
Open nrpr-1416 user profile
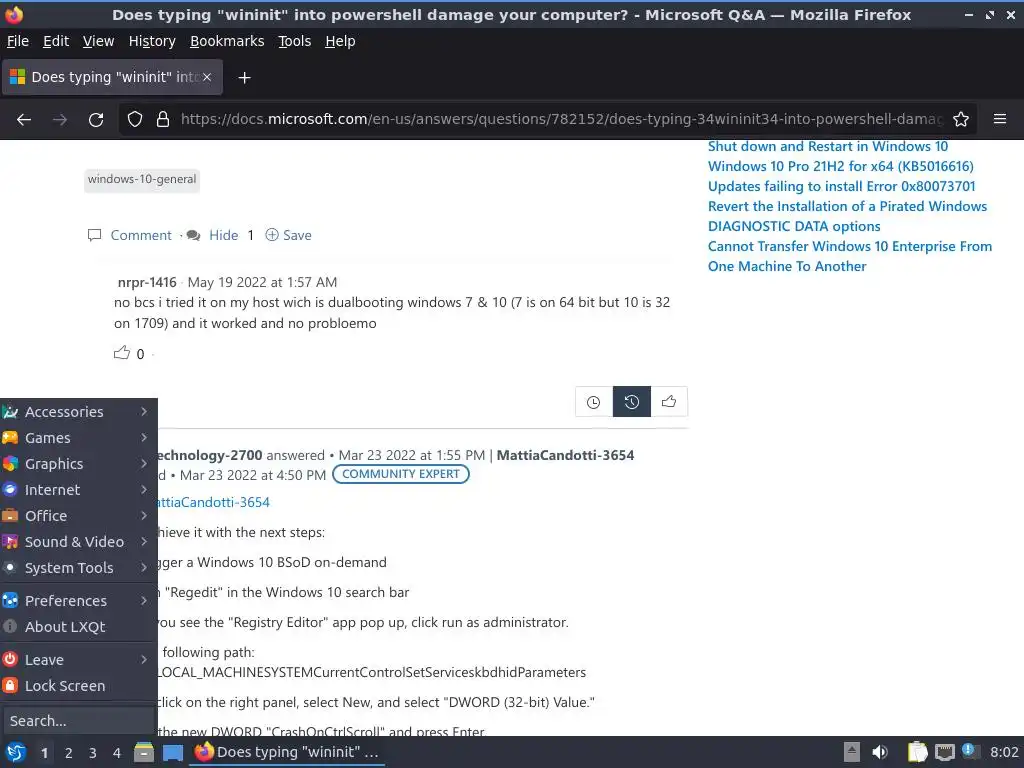coord(147,282)
